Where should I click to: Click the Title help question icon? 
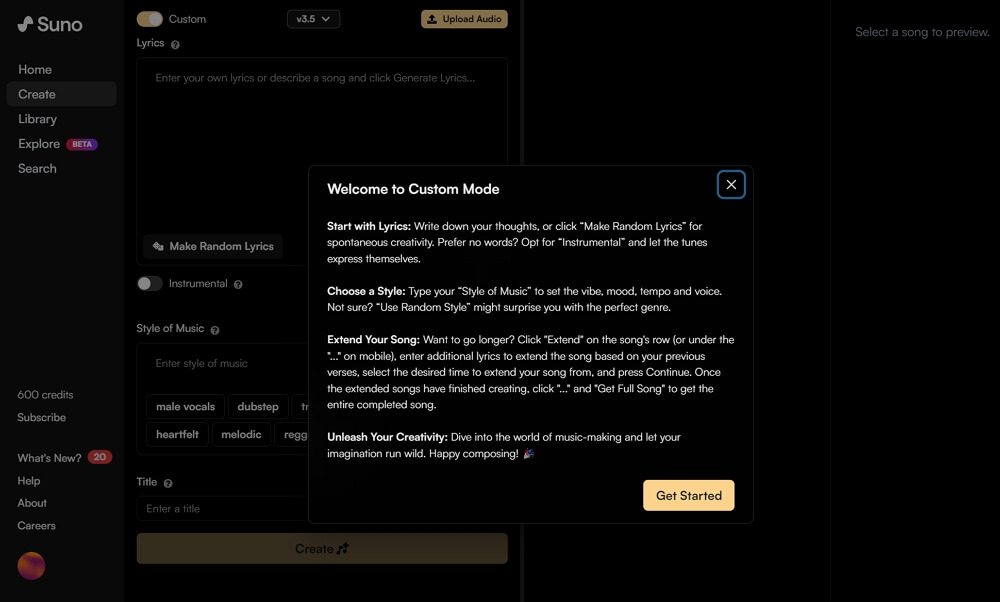[168, 483]
